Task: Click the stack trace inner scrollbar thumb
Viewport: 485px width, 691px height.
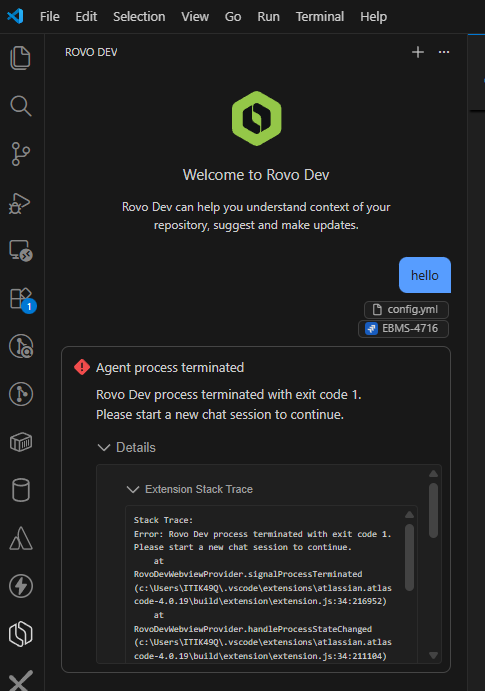Action: (409, 557)
